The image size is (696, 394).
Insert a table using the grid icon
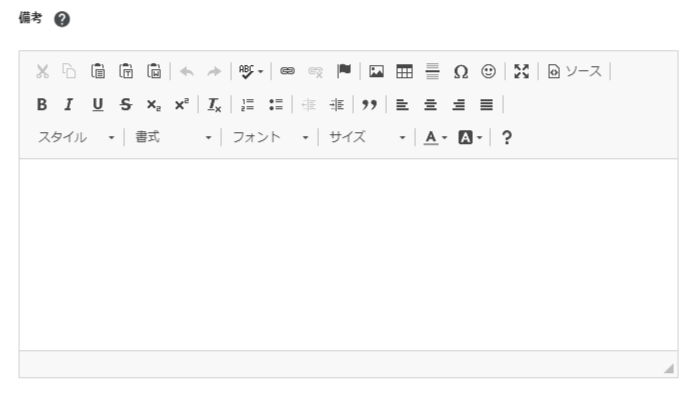click(404, 71)
